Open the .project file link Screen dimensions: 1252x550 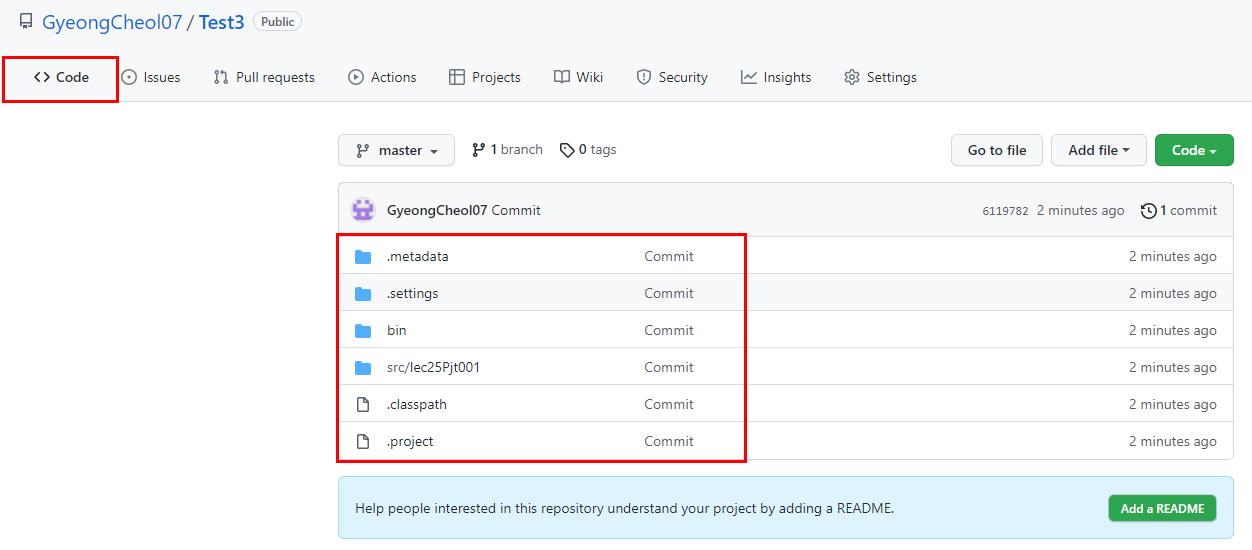coord(410,441)
